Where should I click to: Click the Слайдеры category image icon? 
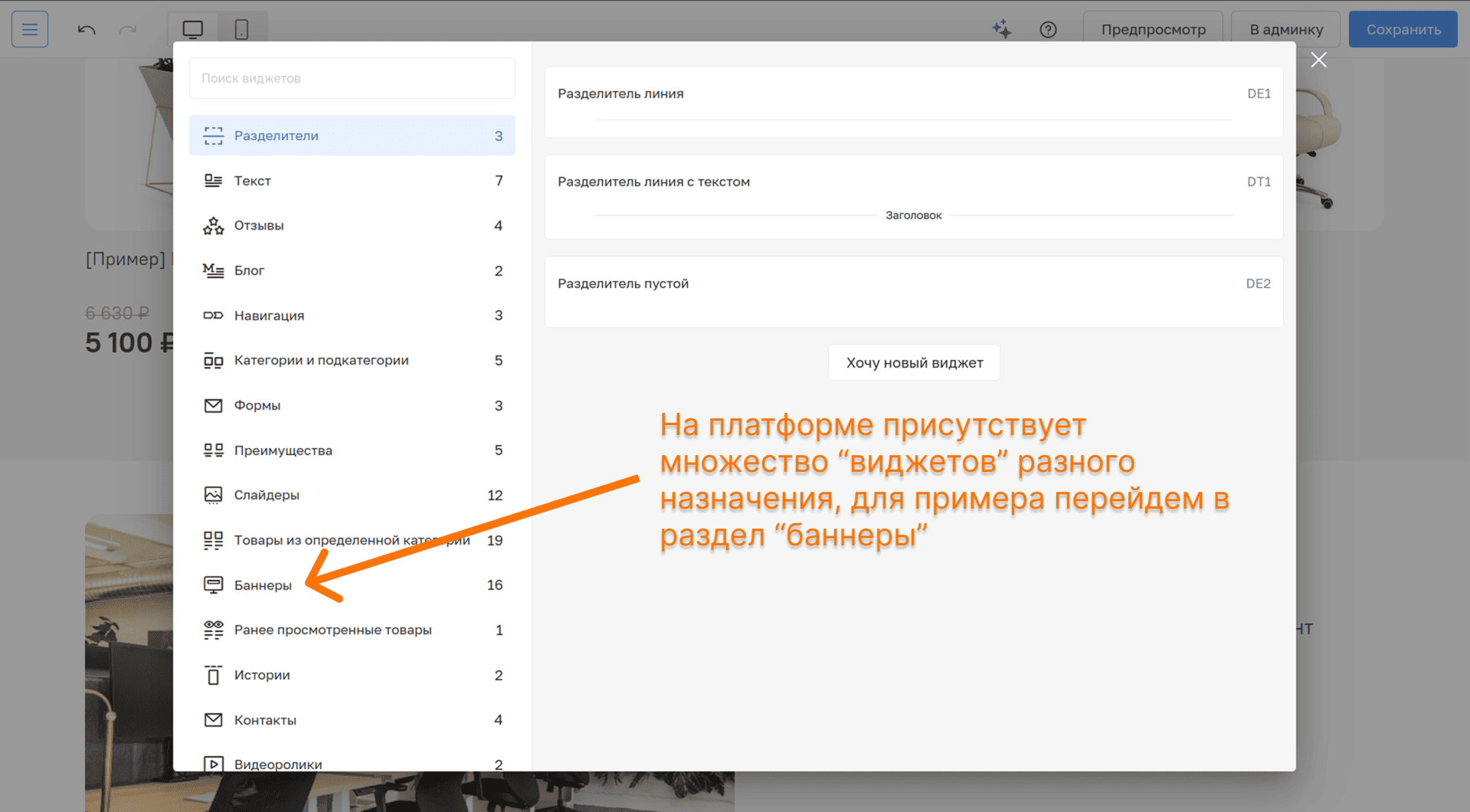coord(213,495)
